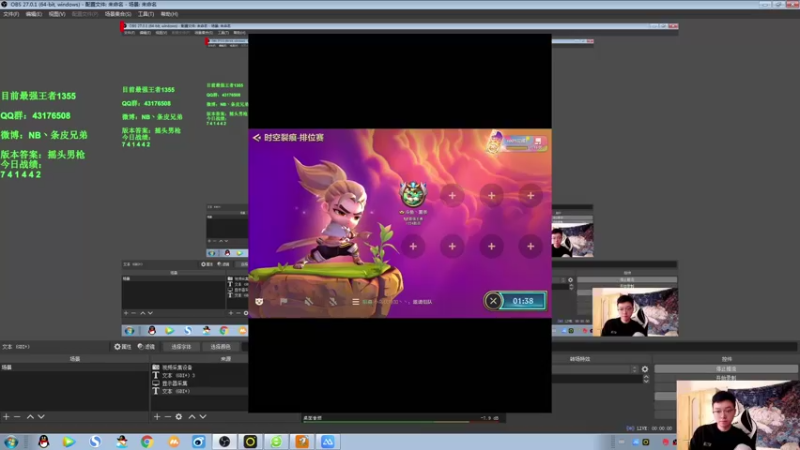Move the selected source up in the list
The height and width of the screenshot is (450, 800).
pyautogui.click(x=192, y=417)
